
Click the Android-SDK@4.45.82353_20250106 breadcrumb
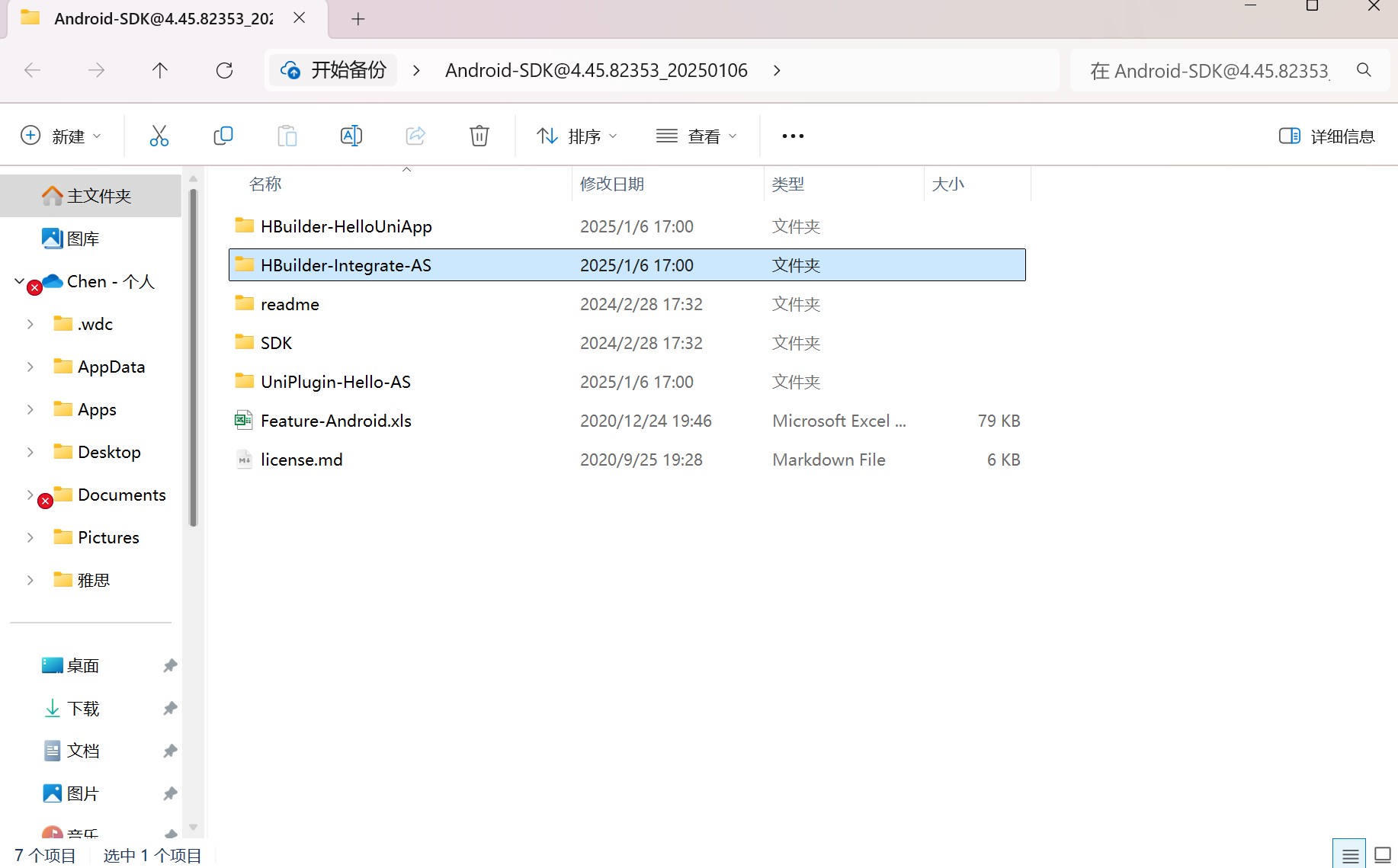(596, 70)
